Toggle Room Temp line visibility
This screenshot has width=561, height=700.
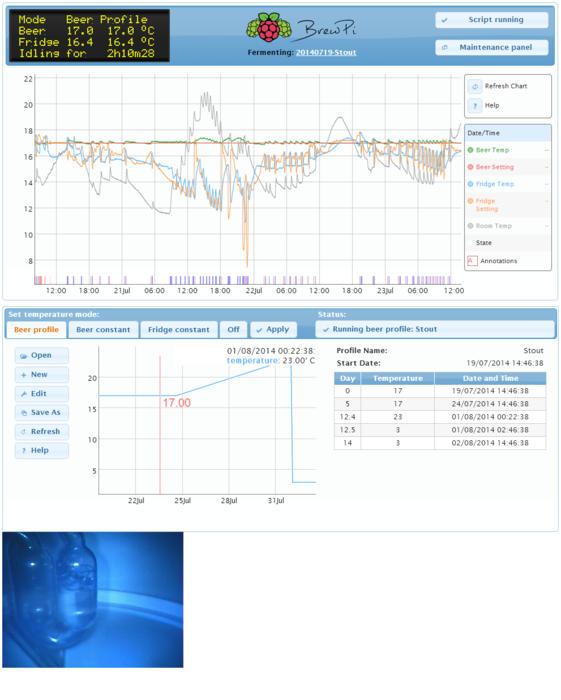point(507,226)
